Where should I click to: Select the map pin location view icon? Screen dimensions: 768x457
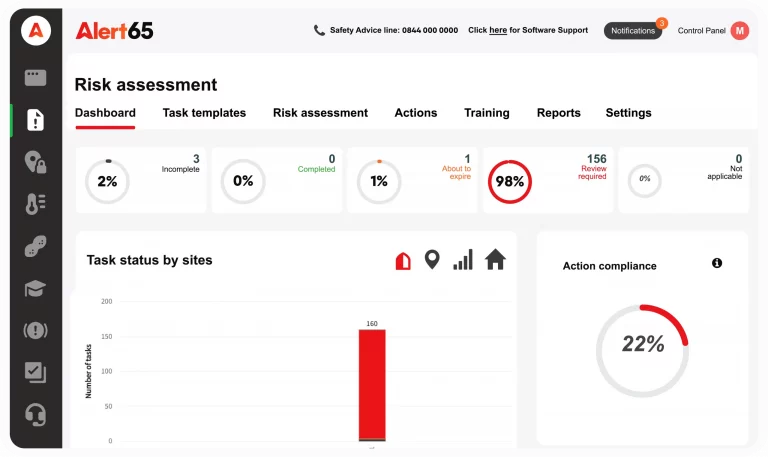pyautogui.click(x=432, y=260)
